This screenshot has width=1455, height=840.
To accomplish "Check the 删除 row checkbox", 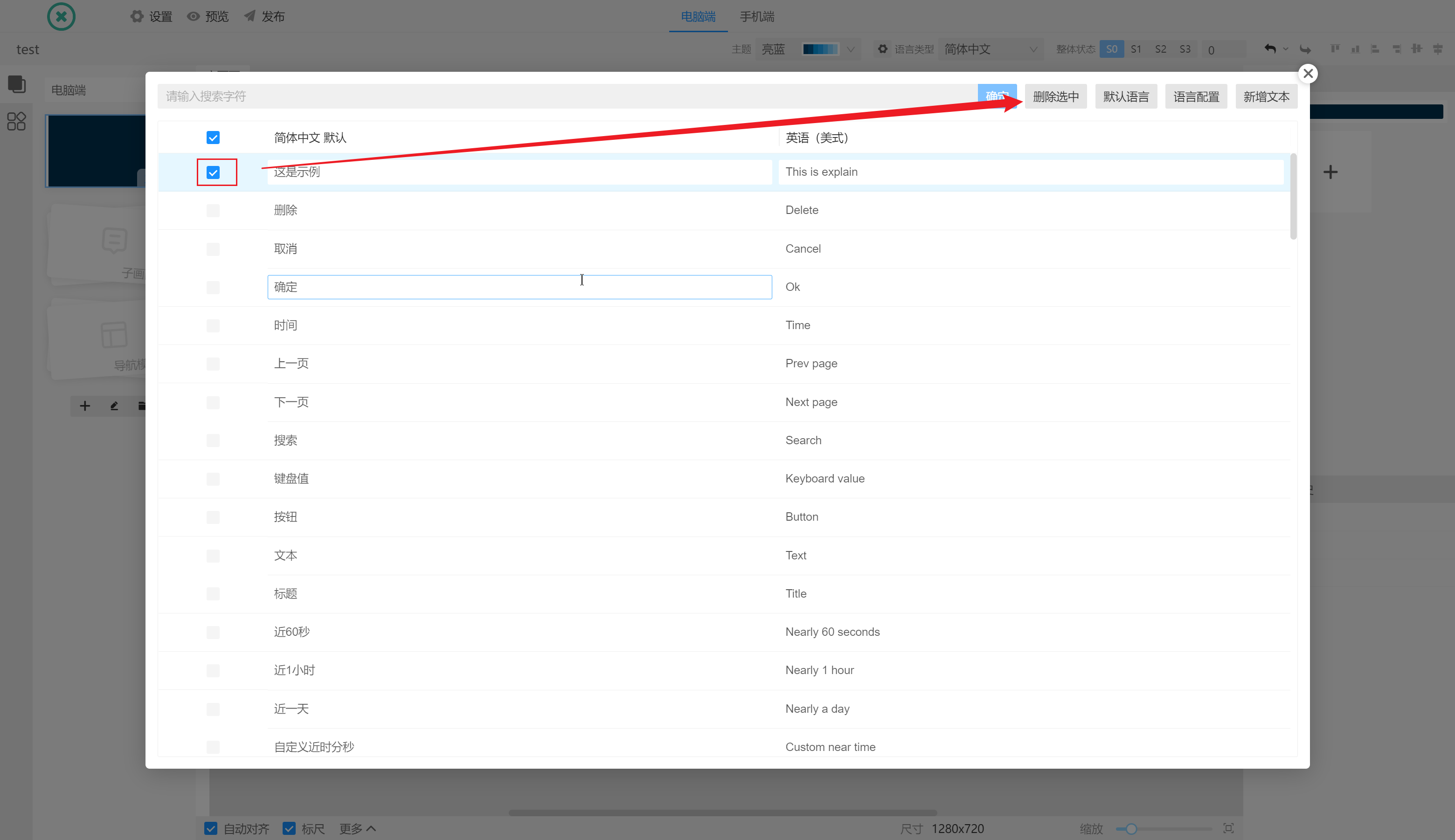I will (x=213, y=211).
